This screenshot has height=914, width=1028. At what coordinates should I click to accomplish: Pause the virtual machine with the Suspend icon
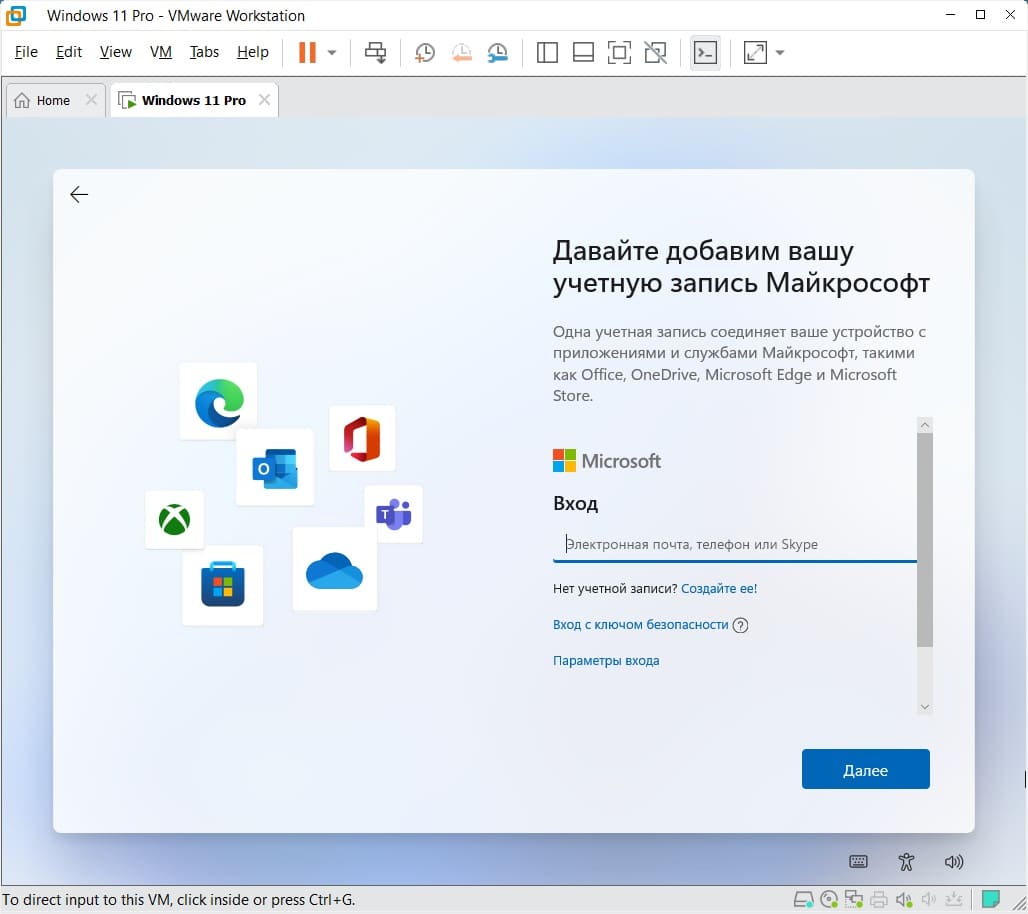click(x=307, y=52)
